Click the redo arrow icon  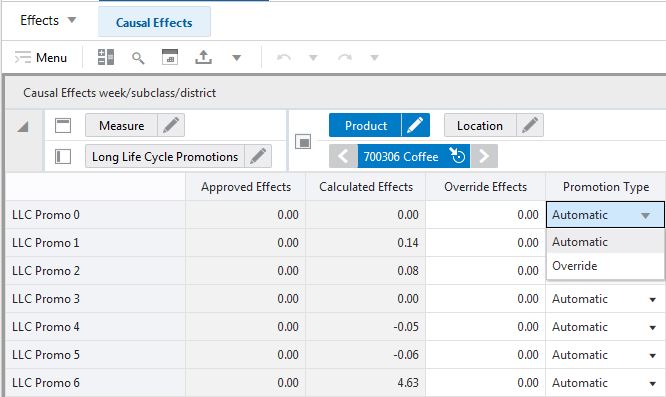[x=345, y=57]
